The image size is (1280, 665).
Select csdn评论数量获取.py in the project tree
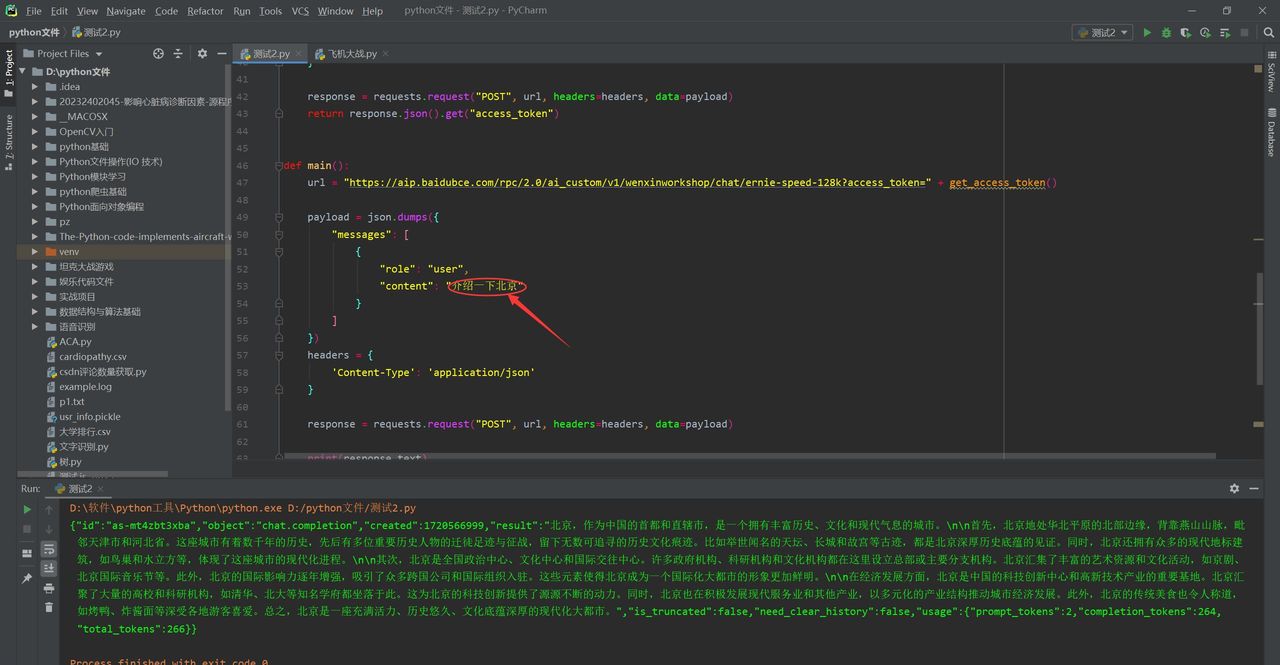point(102,372)
